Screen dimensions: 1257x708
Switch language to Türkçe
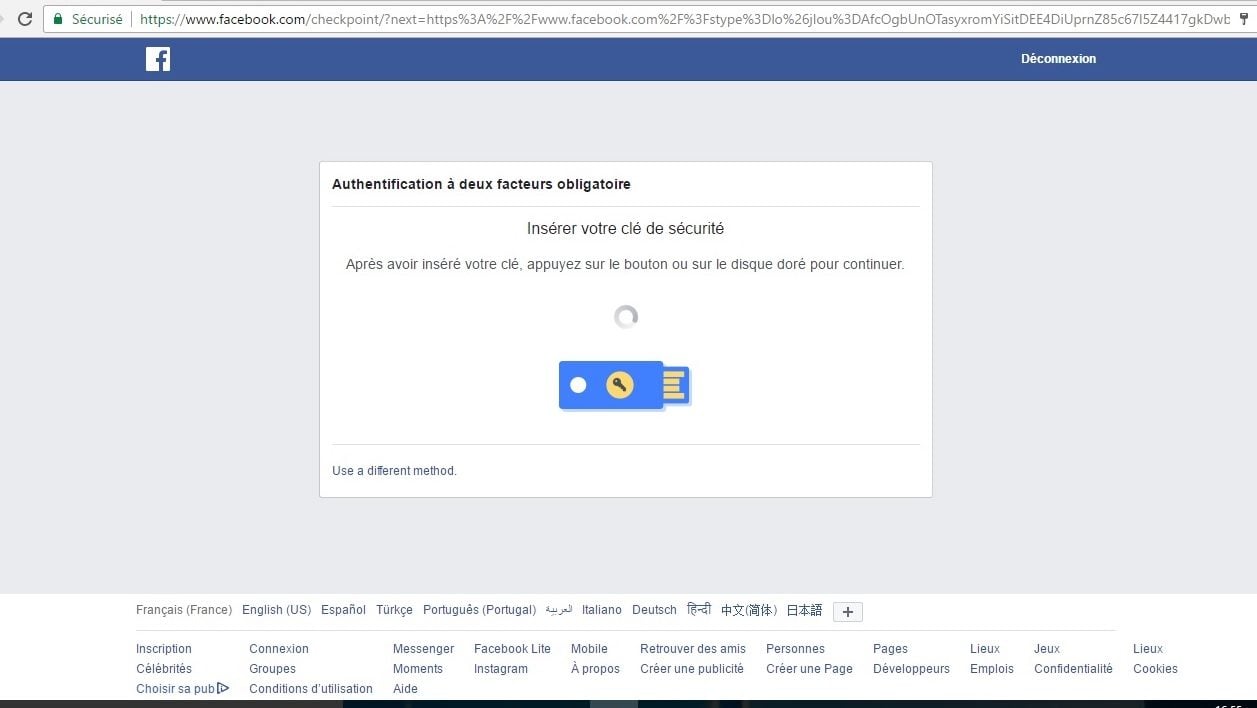pyautogui.click(x=394, y=610)
